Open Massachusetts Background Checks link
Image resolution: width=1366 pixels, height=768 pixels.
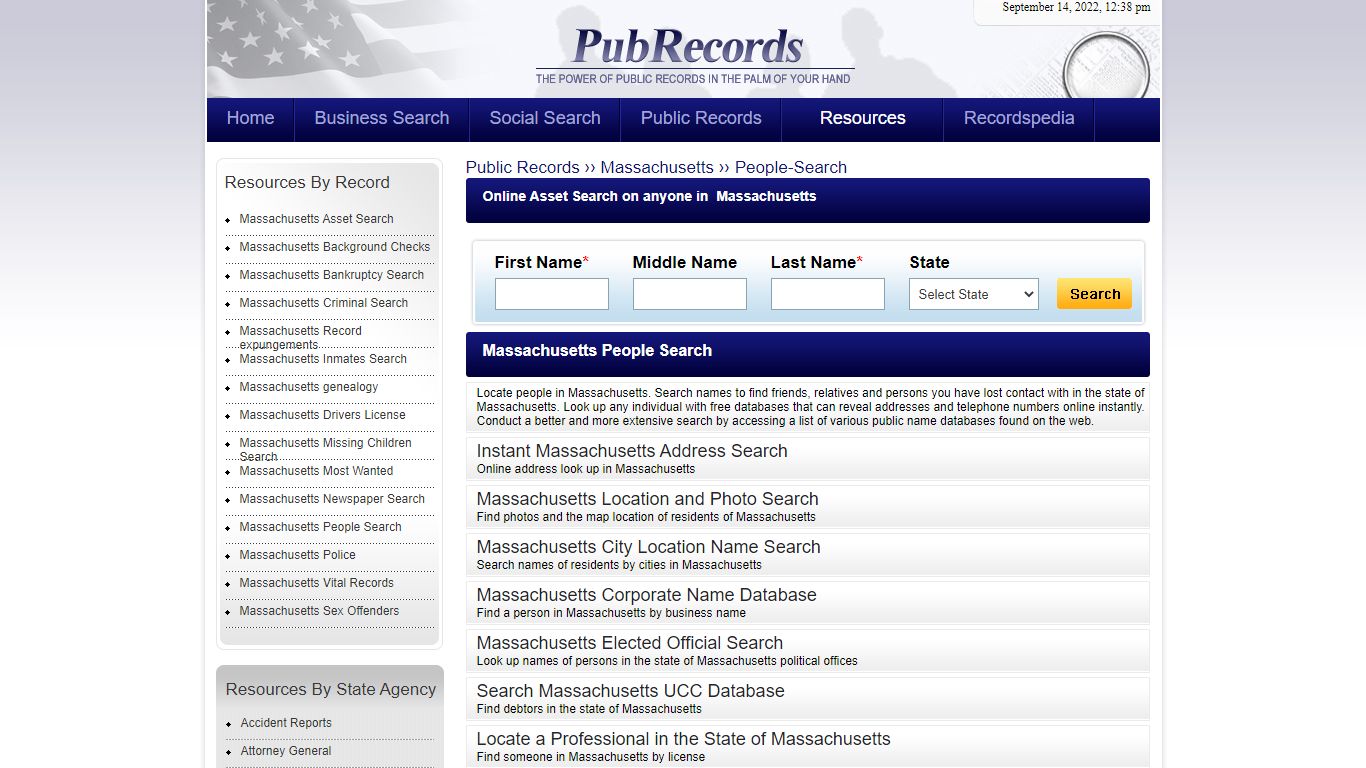pos(335,247)
